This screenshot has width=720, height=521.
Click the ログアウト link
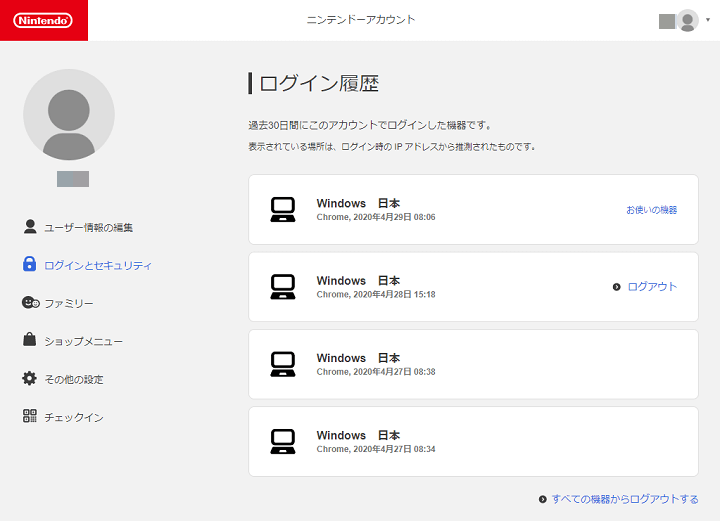(652, 287)
